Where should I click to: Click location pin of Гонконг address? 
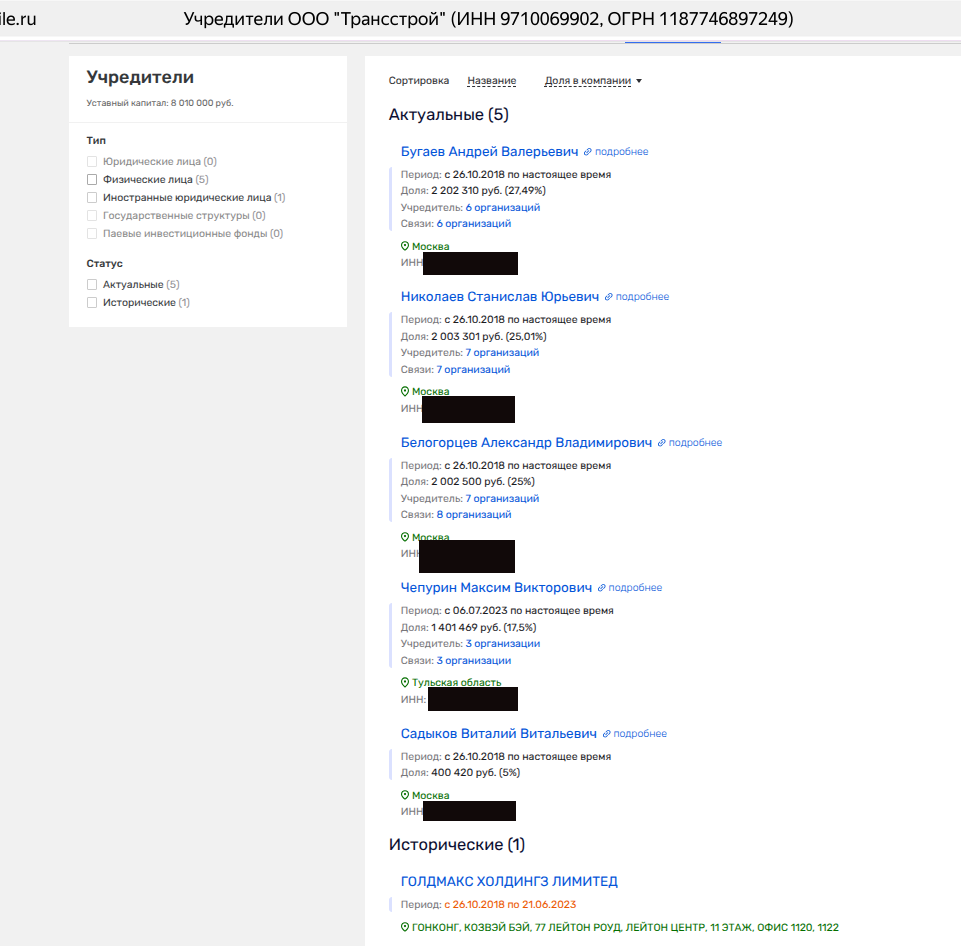(x=405, y=927)
